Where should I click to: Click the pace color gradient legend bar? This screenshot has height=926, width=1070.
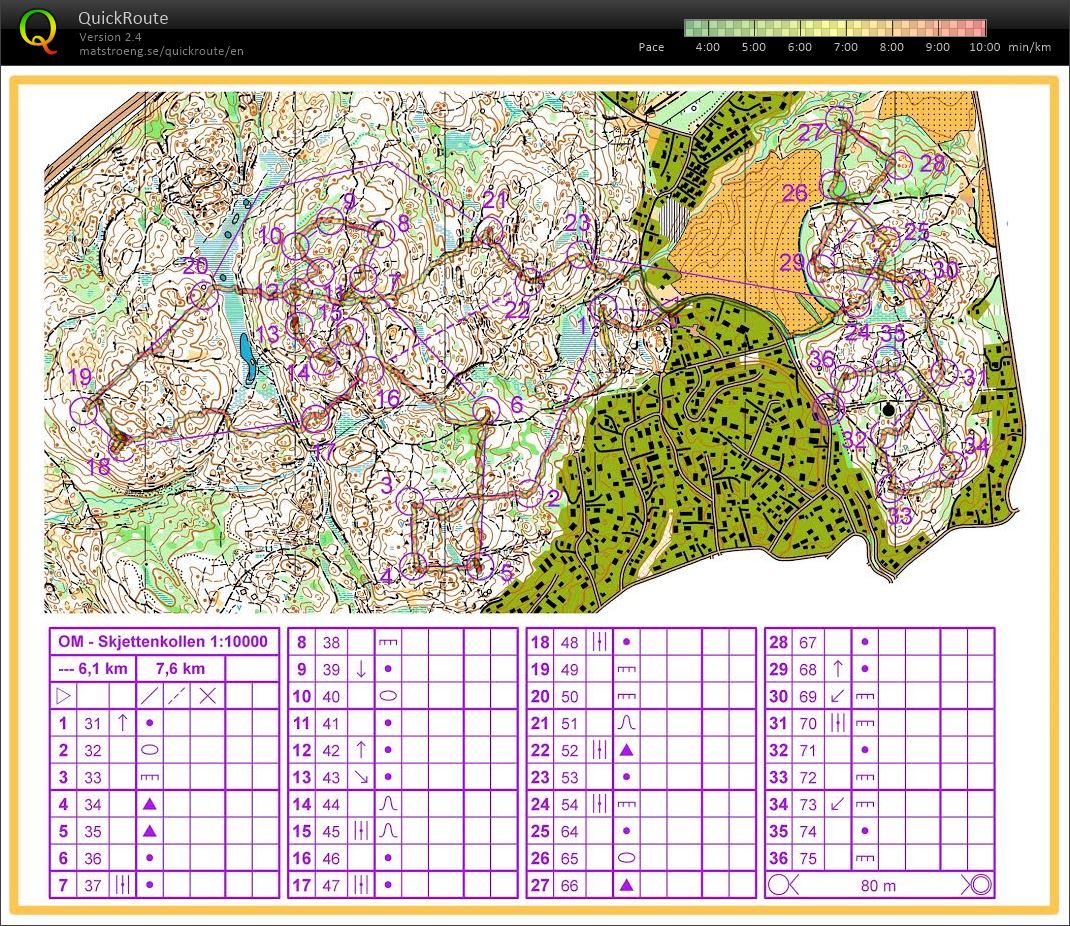[x=835, y=28]
